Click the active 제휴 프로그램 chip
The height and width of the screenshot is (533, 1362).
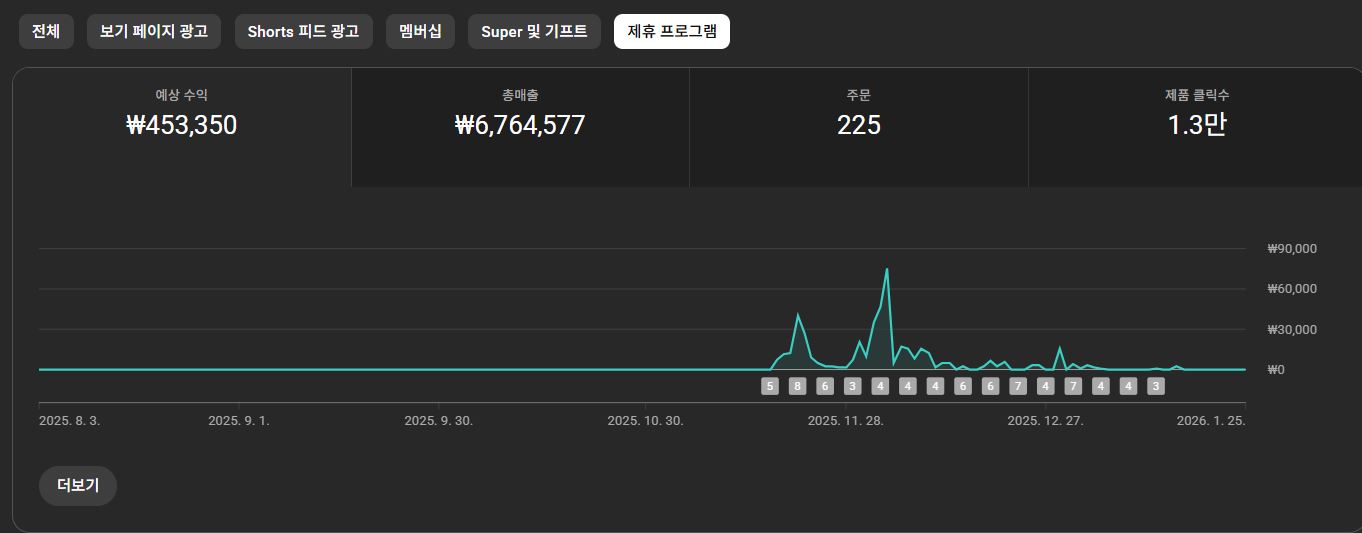[x=671, y=31]
